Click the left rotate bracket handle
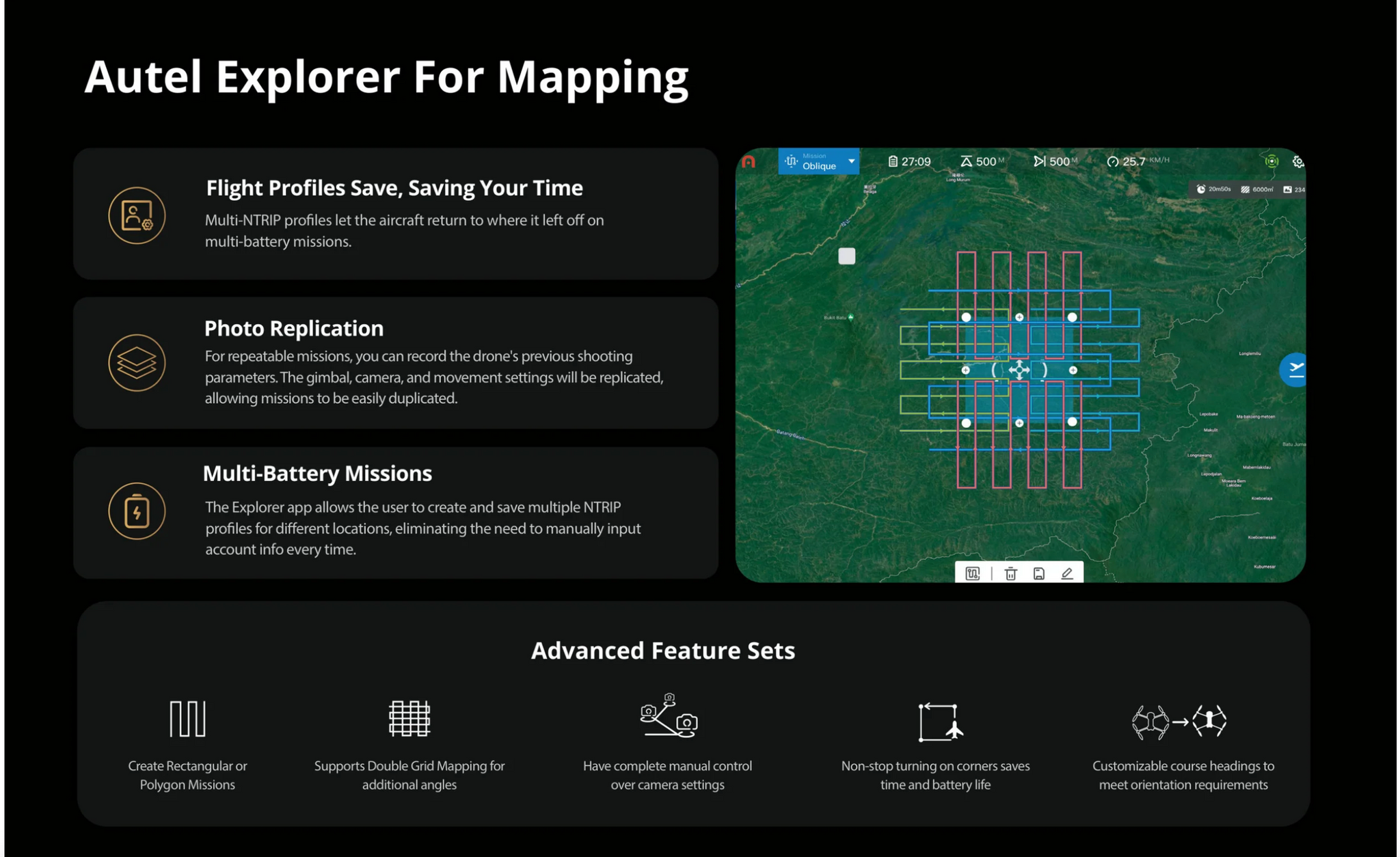The width and height of the screenshot is (1400, 857). coord(994,370)
